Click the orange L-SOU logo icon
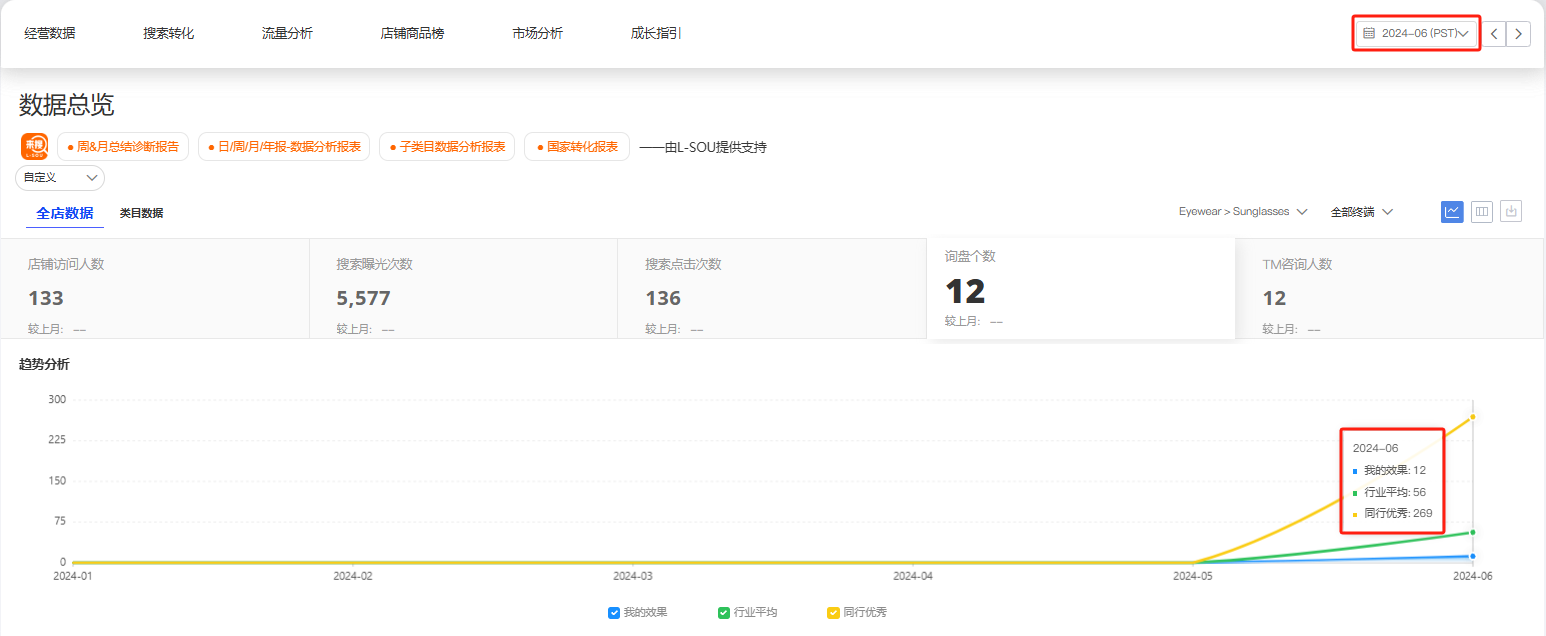The width and height of the screenshot is (1546, 636). click(x=34, y=146)
